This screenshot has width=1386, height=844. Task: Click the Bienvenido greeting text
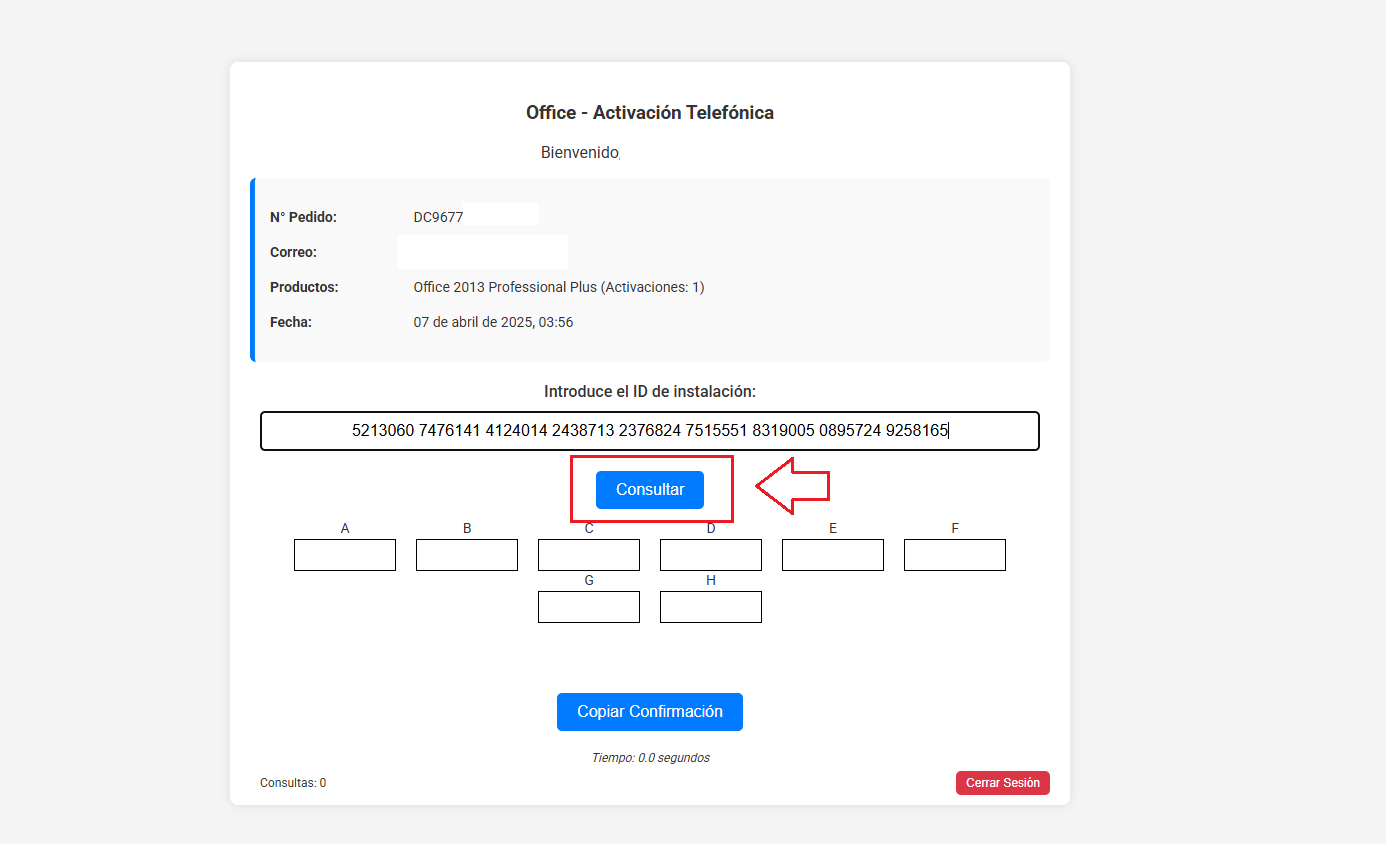point(580,153)
